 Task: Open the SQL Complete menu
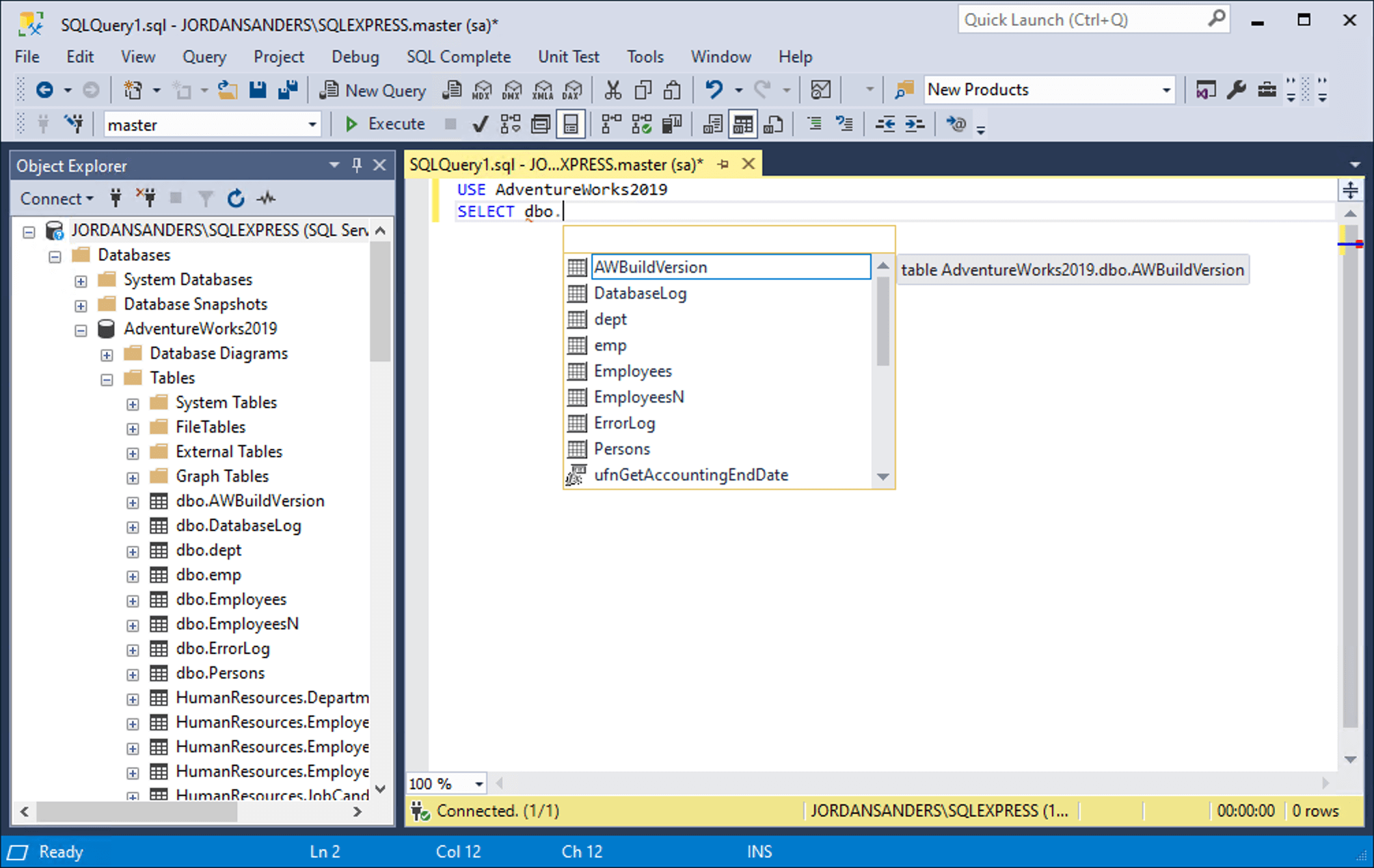(458, 57)
